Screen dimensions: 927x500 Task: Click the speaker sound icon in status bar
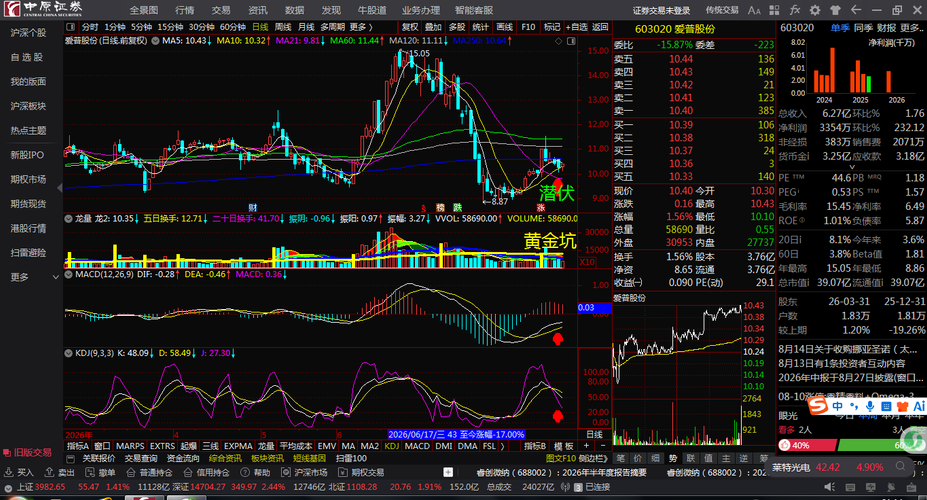829,487
